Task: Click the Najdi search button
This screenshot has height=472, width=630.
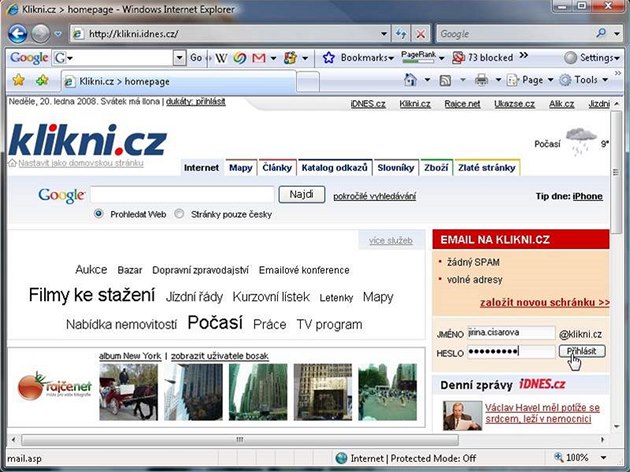Action: (x=301, y=195)
